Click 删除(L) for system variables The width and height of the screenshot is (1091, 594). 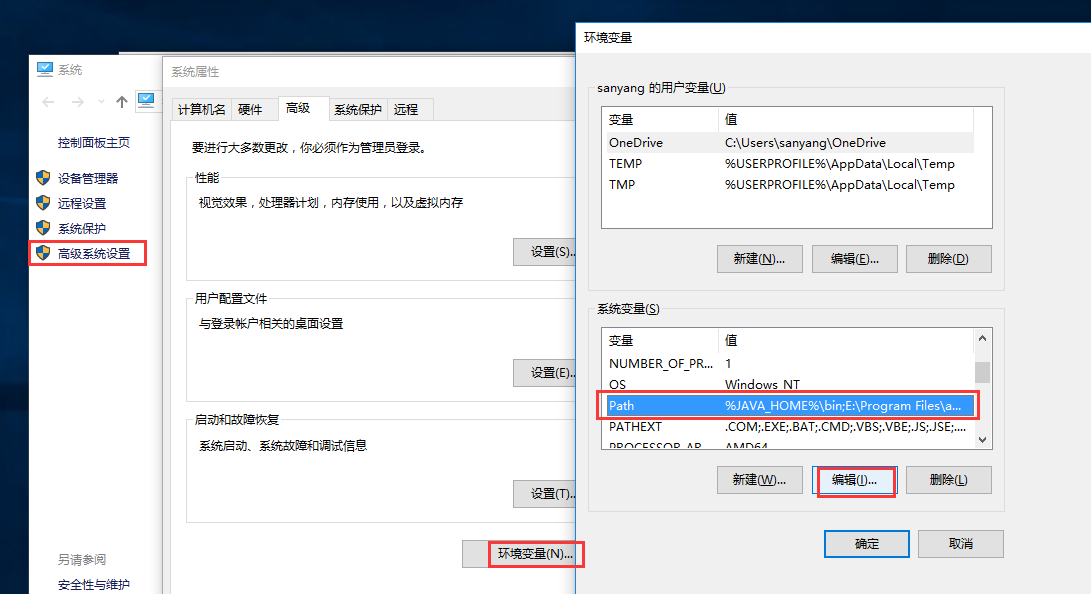[948, 480]
